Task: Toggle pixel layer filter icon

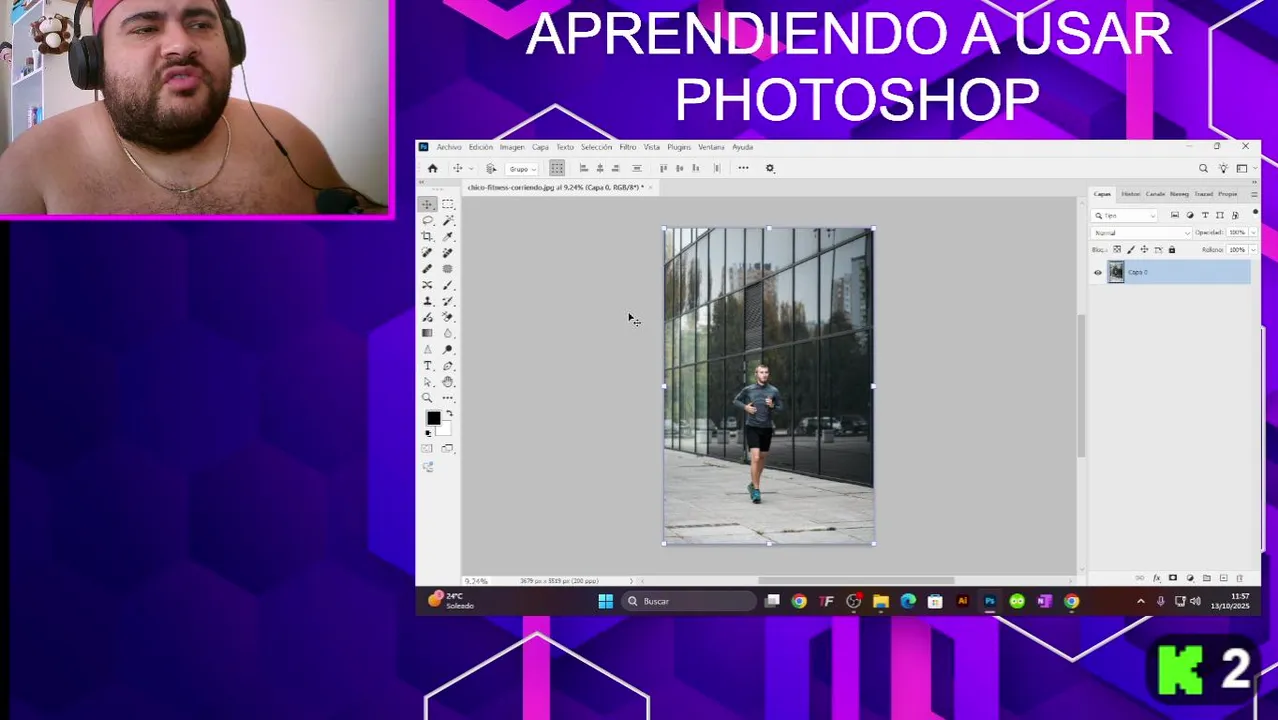Action: click(1175, 215)
